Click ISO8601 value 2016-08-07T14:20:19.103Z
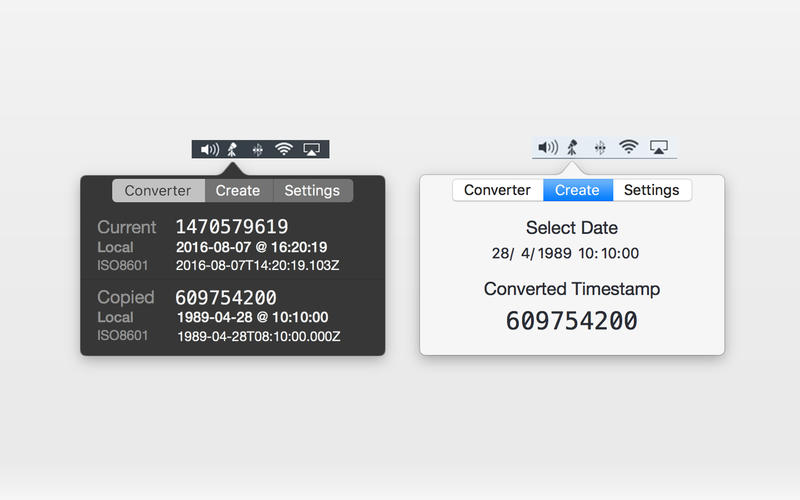This screenshot has width=800, height=500. (258, 265)
